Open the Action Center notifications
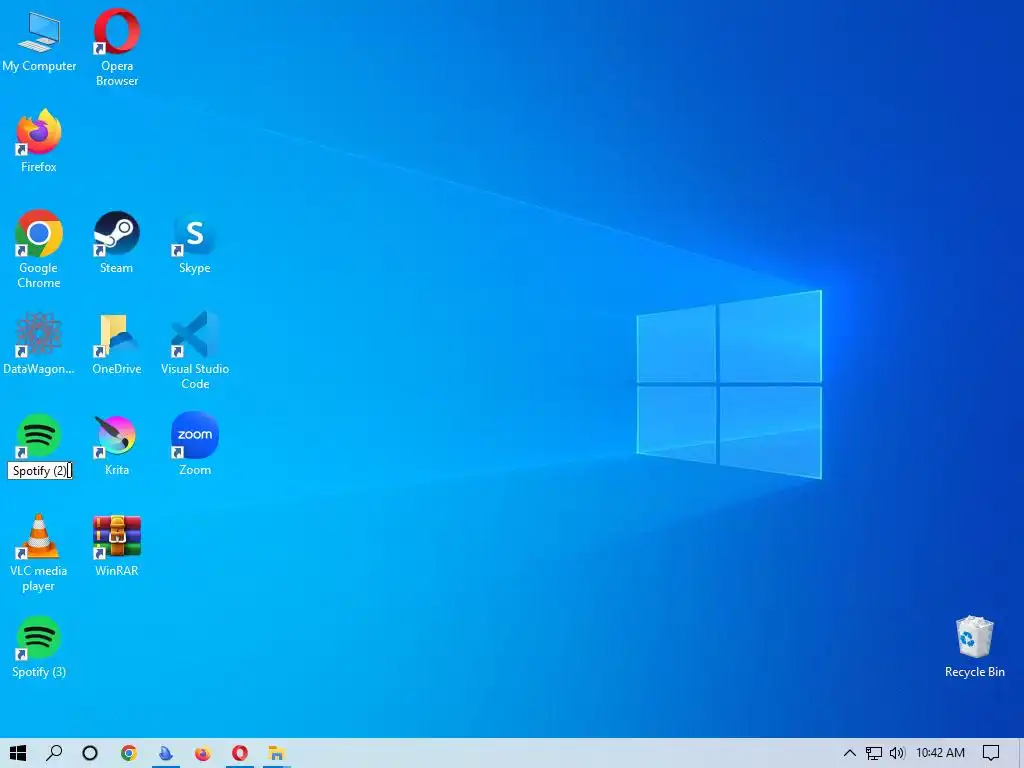Viewport: 1024px width, 768px height. 991,753
